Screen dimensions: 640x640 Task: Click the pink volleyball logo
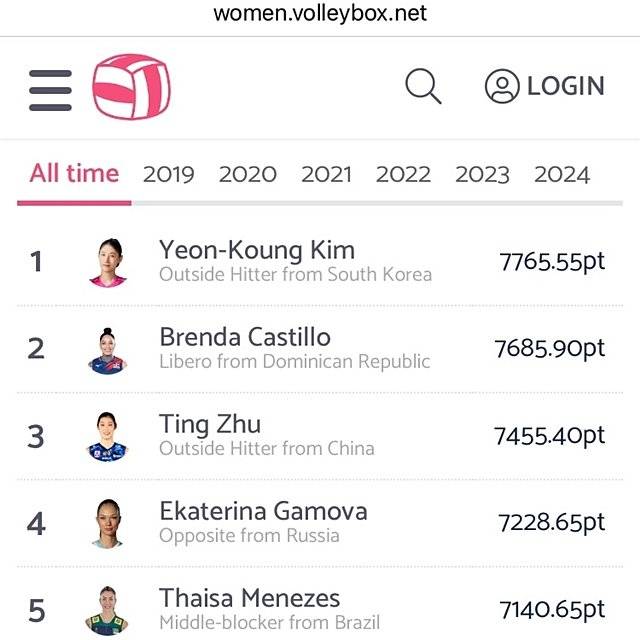pyautogui.click(x=131, y=88)
